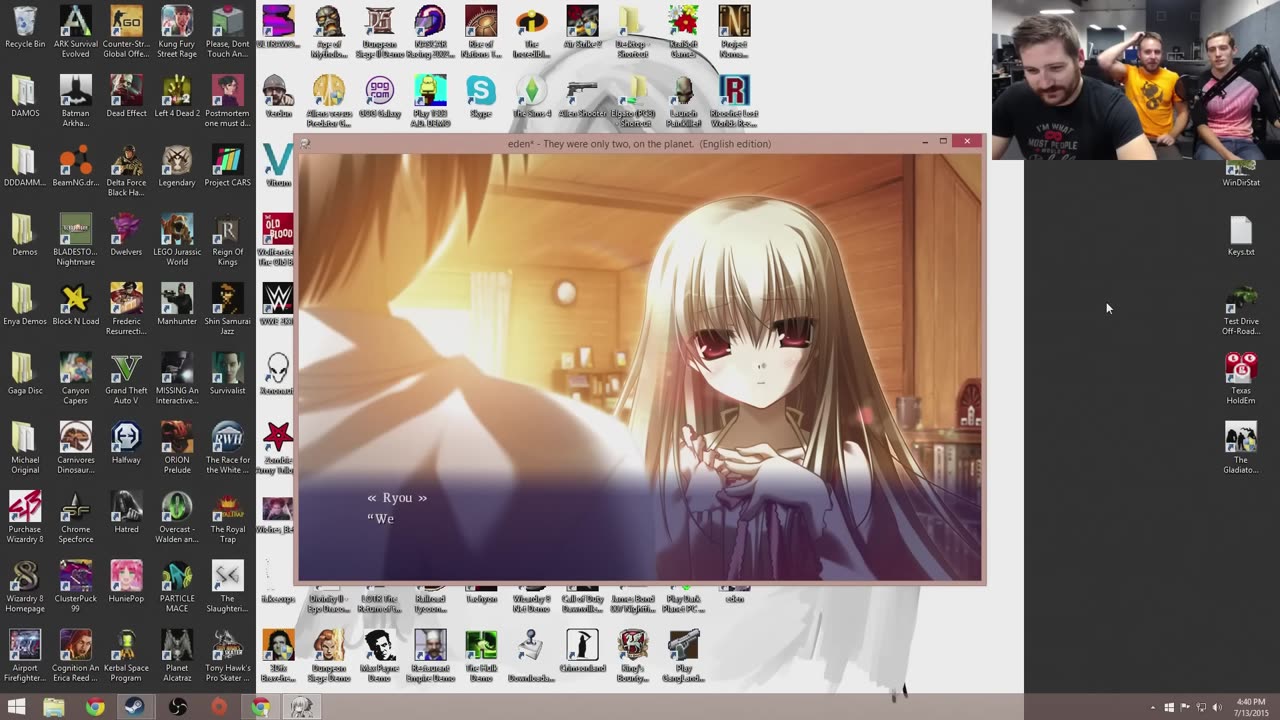Click the Batman Arkham shortcut

click(x=75, y=100)
